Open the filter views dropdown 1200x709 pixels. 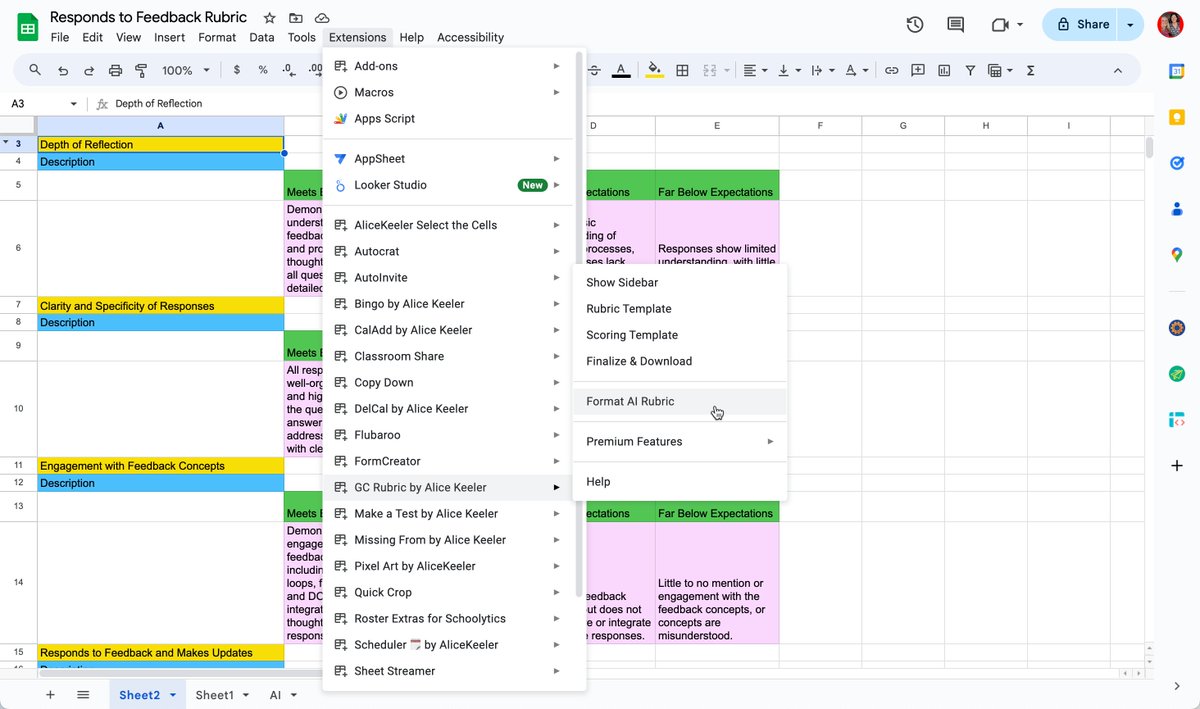(999, 70)
